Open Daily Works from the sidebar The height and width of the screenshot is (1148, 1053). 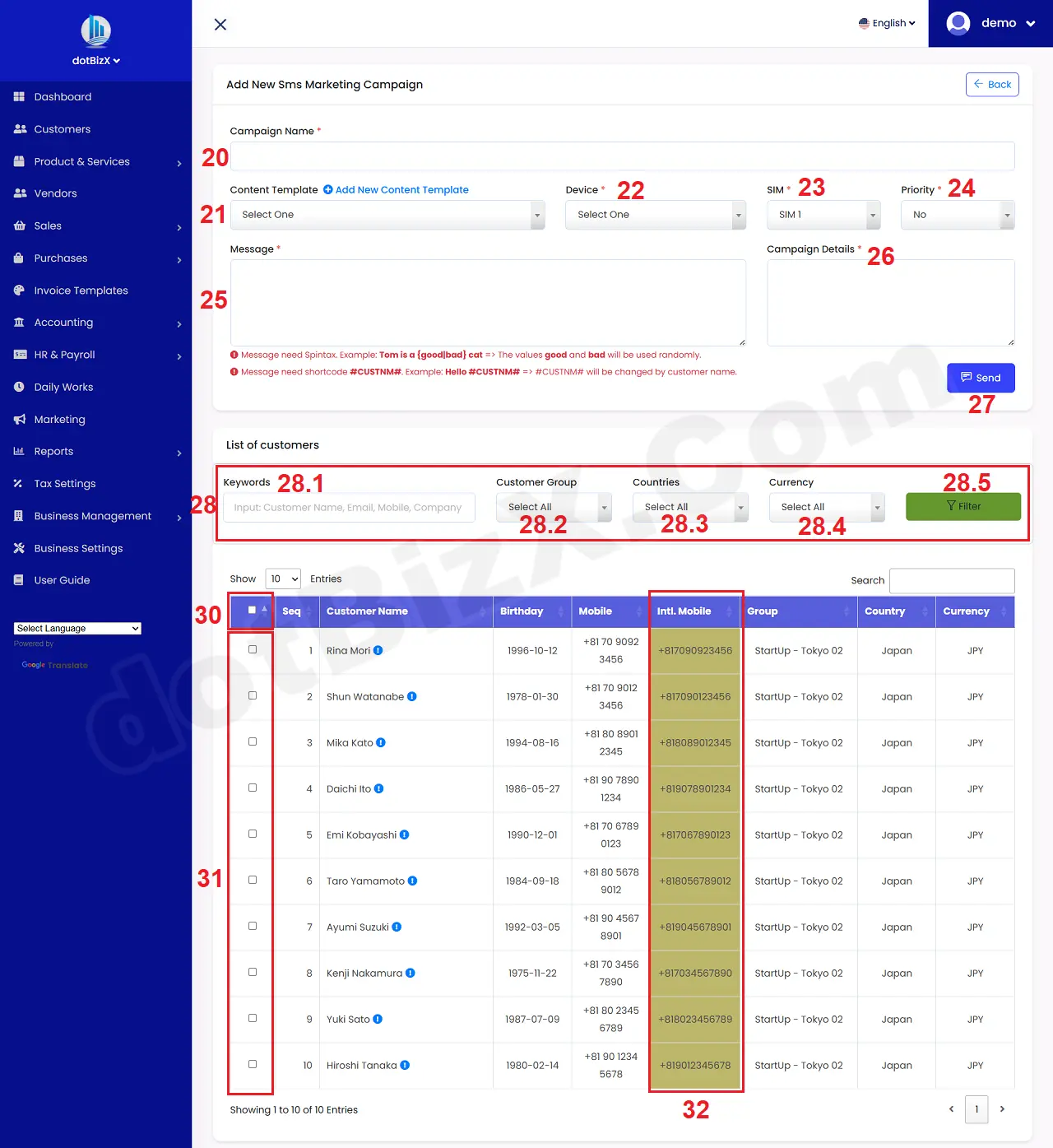pos(64,387)
